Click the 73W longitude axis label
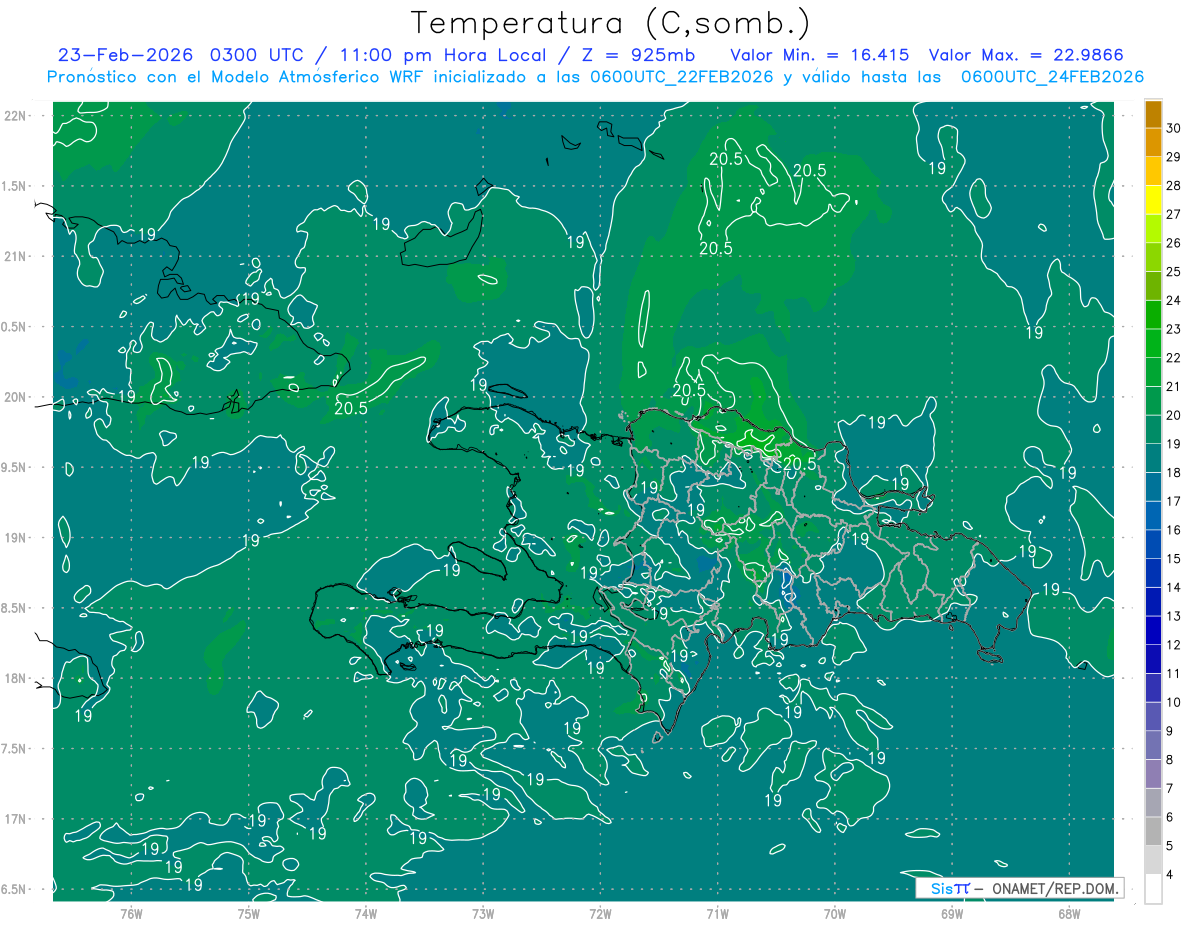Screen dimensions: 1200x927 pyautogui.click(x=483, y=914)
